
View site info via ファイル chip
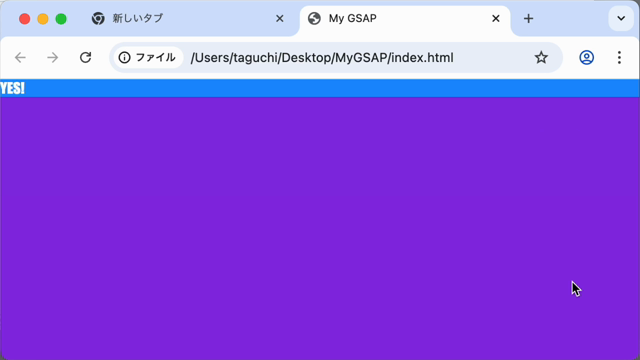147,58
